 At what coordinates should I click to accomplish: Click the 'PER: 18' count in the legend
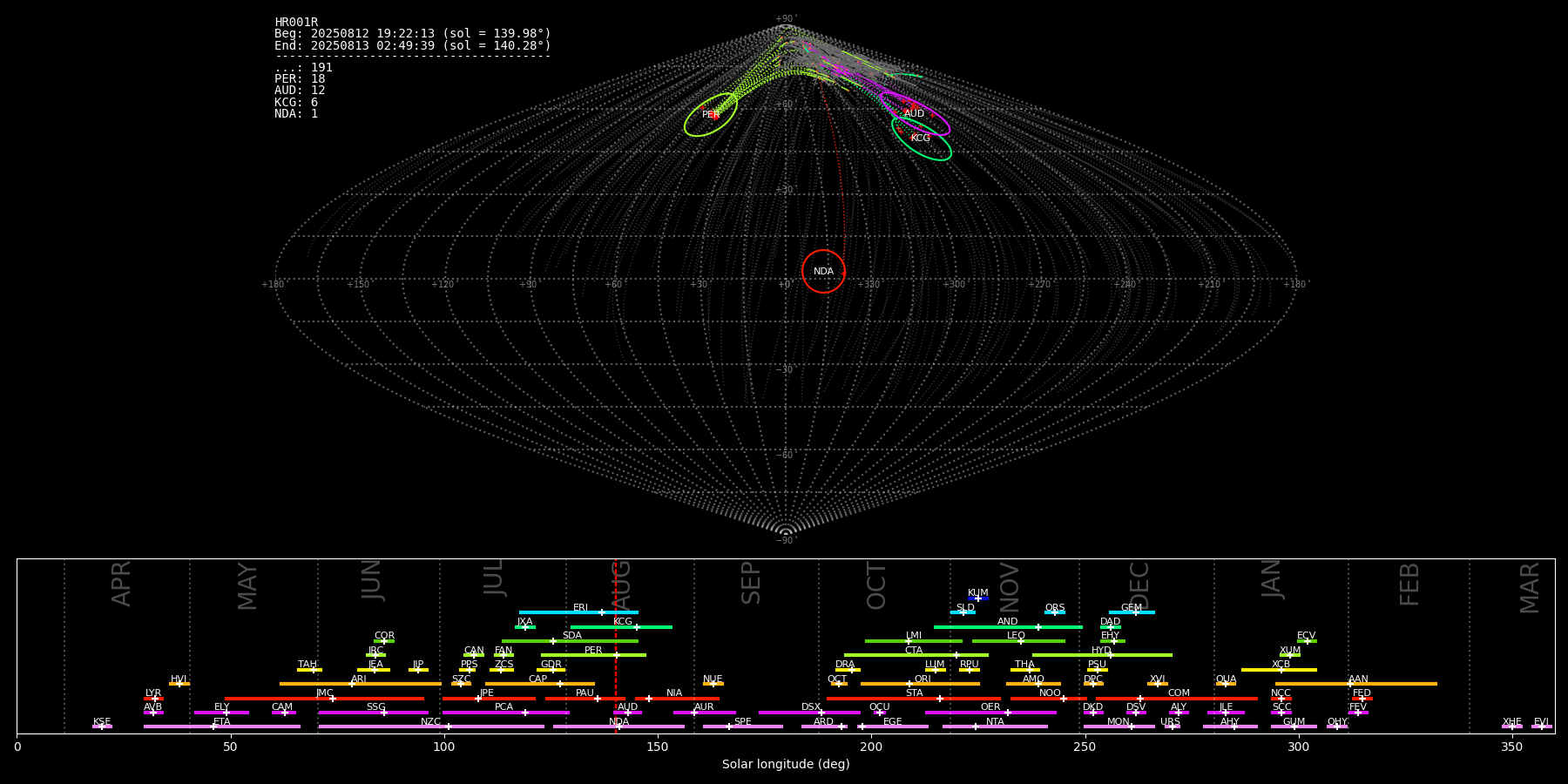point(300,79)
